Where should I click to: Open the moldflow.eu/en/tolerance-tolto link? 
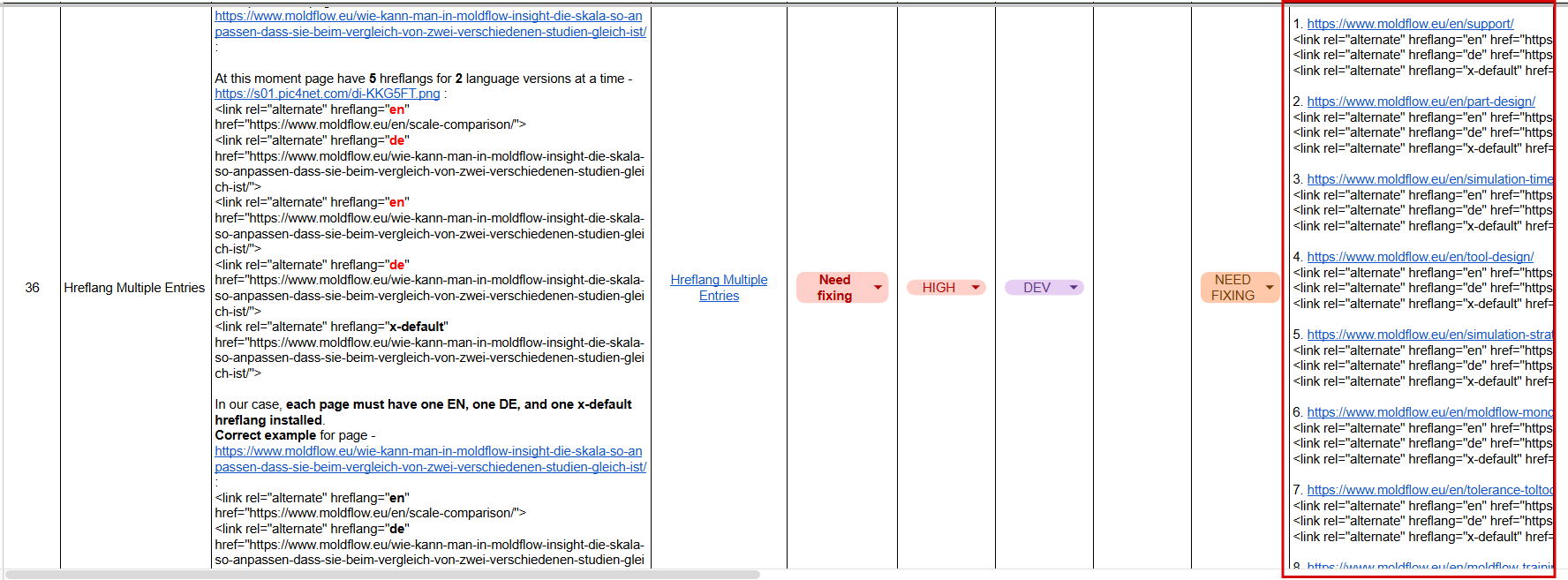[x=1429, y=490]
